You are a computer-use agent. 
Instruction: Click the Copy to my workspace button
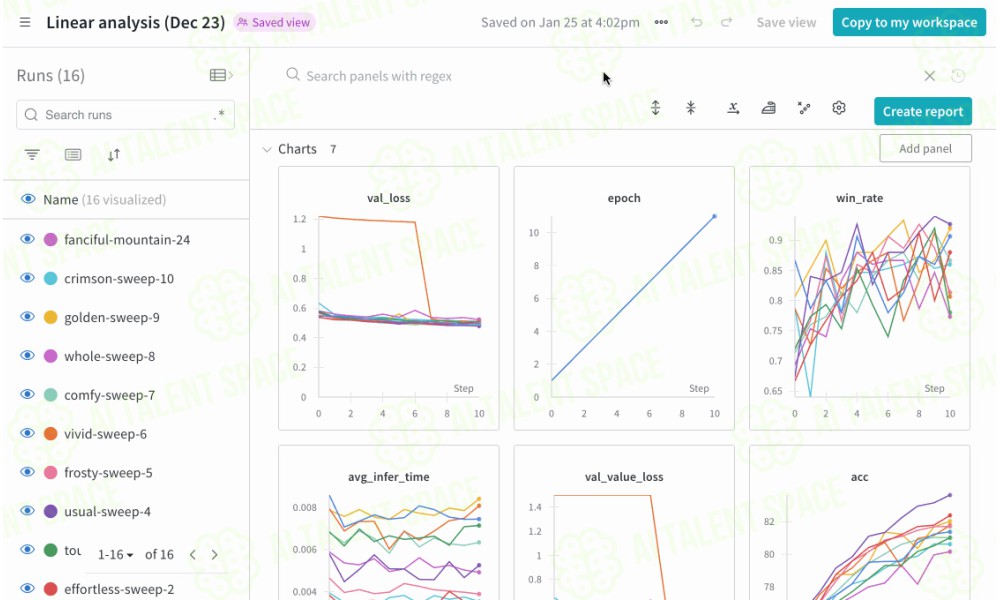(909, 22)
